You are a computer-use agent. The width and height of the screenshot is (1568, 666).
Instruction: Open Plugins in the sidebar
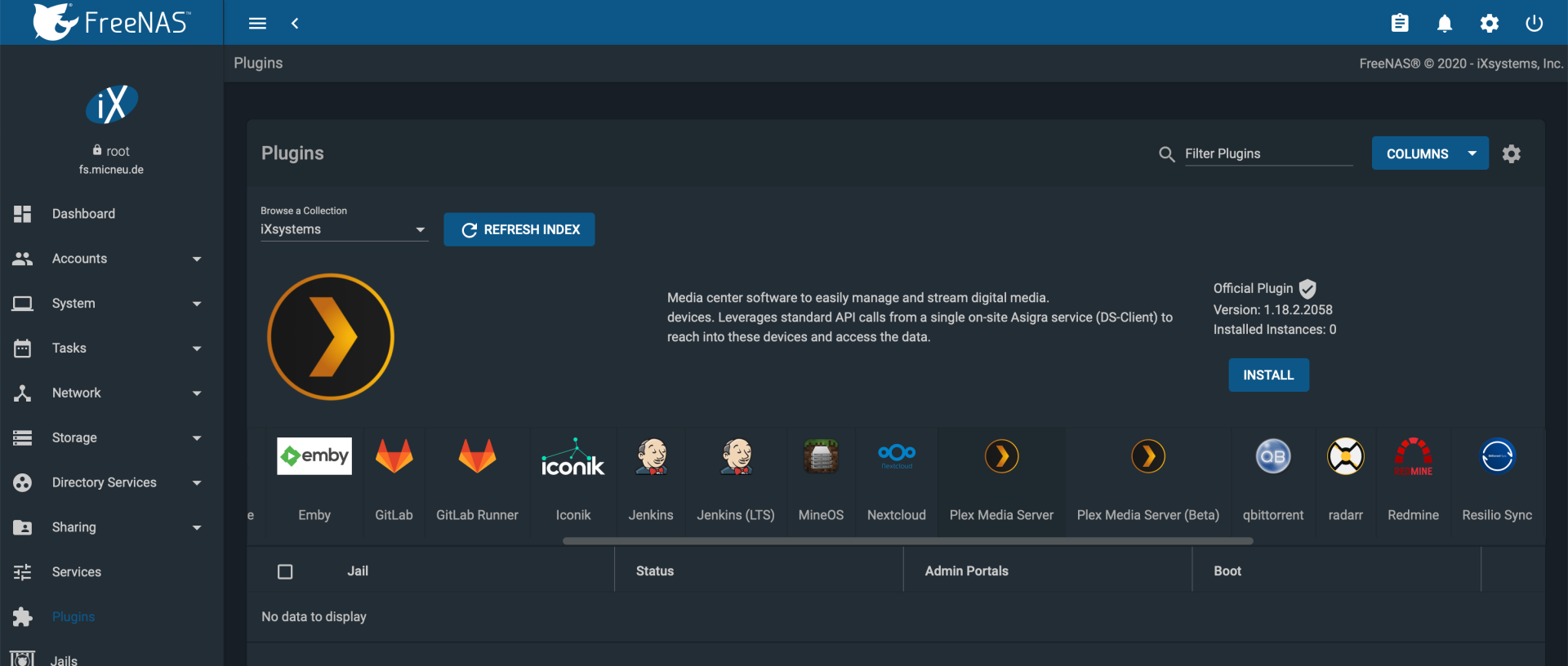tap(112, 617)
